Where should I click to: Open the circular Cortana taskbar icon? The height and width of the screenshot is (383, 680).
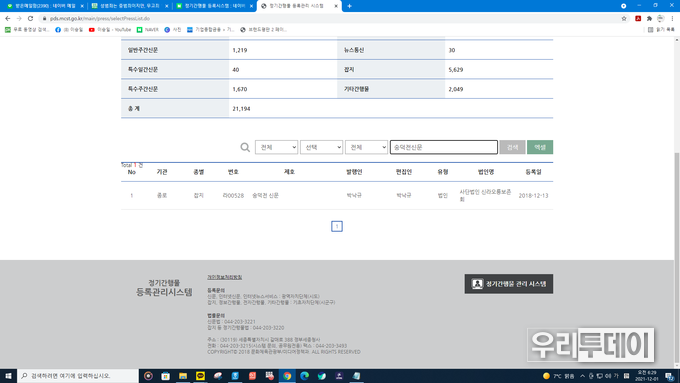pos(148,376)
